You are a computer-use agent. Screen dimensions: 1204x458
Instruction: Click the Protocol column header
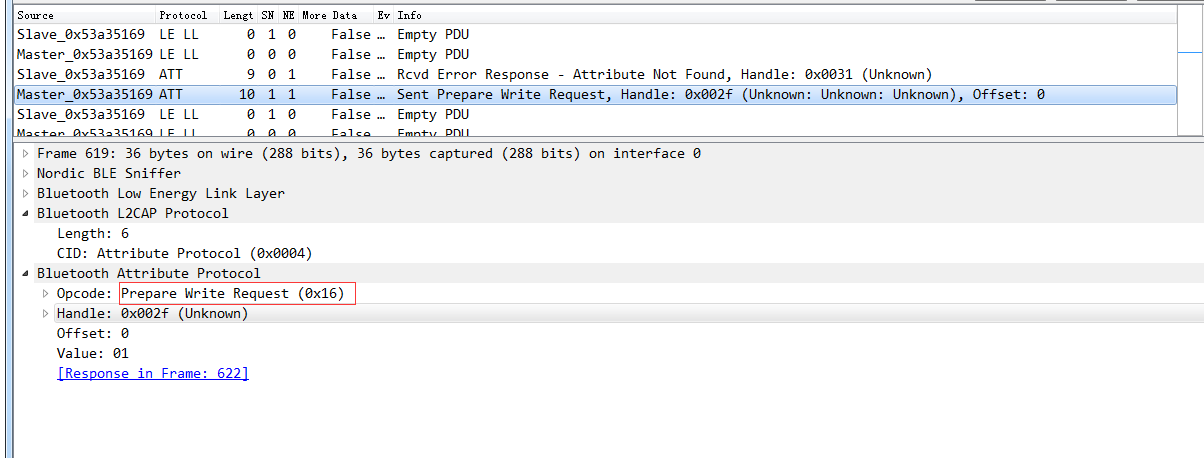pos(184,16)
